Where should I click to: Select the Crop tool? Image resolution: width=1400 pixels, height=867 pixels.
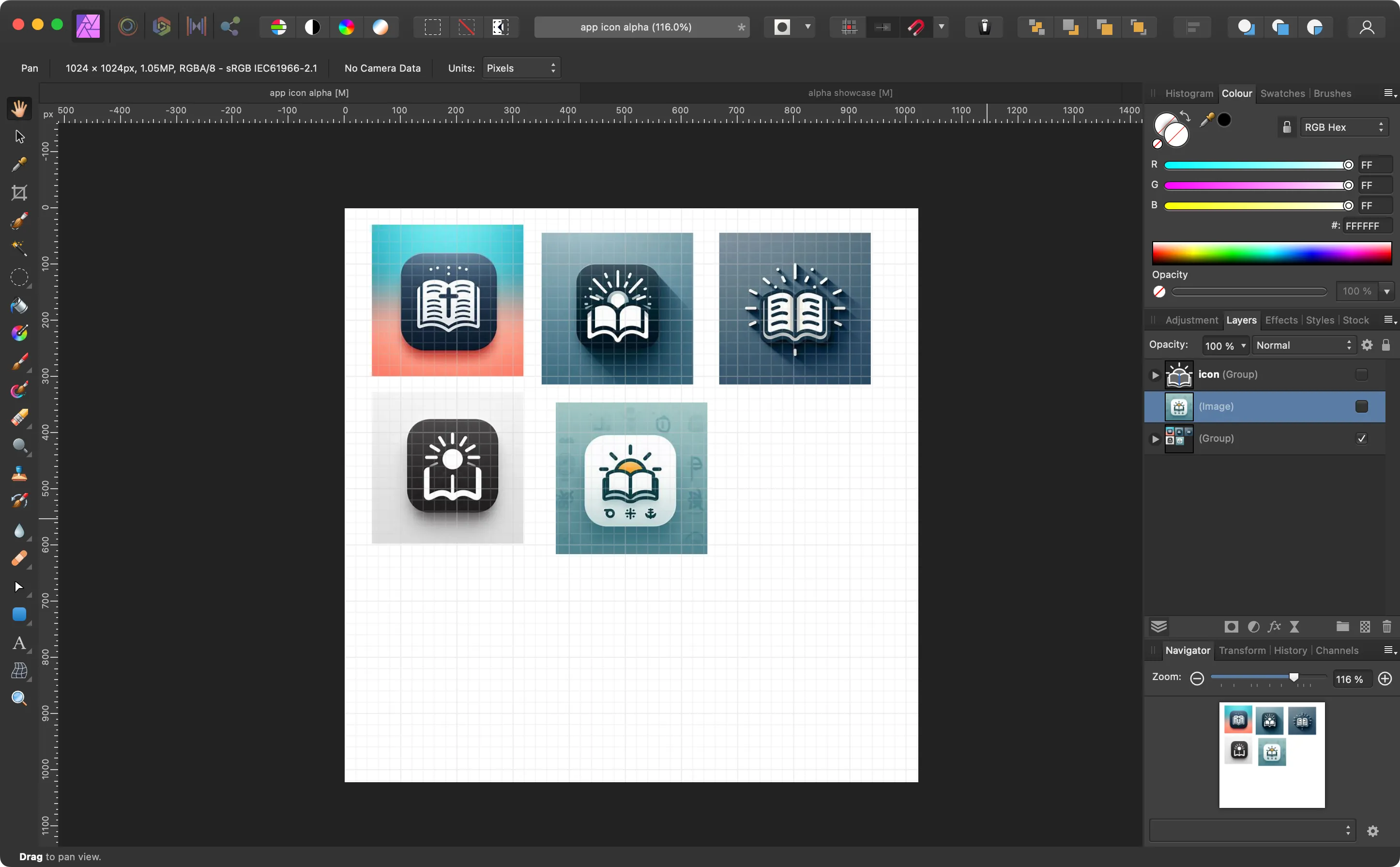(x=19, y=192)
